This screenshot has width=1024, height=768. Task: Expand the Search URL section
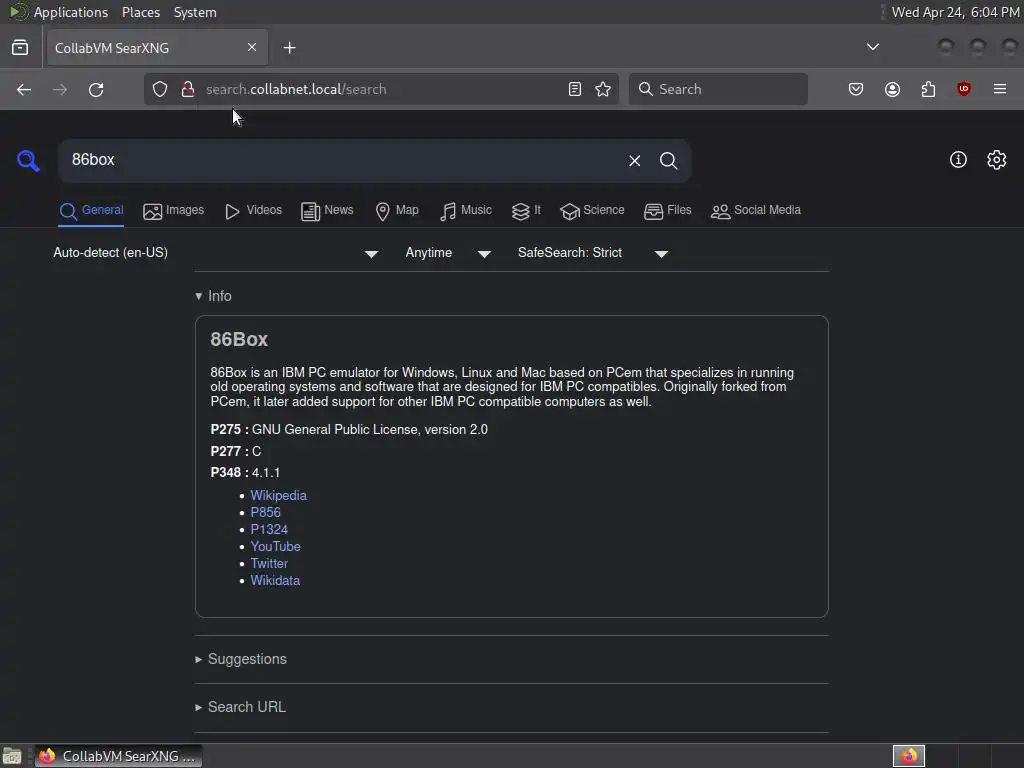coord(240,707)
